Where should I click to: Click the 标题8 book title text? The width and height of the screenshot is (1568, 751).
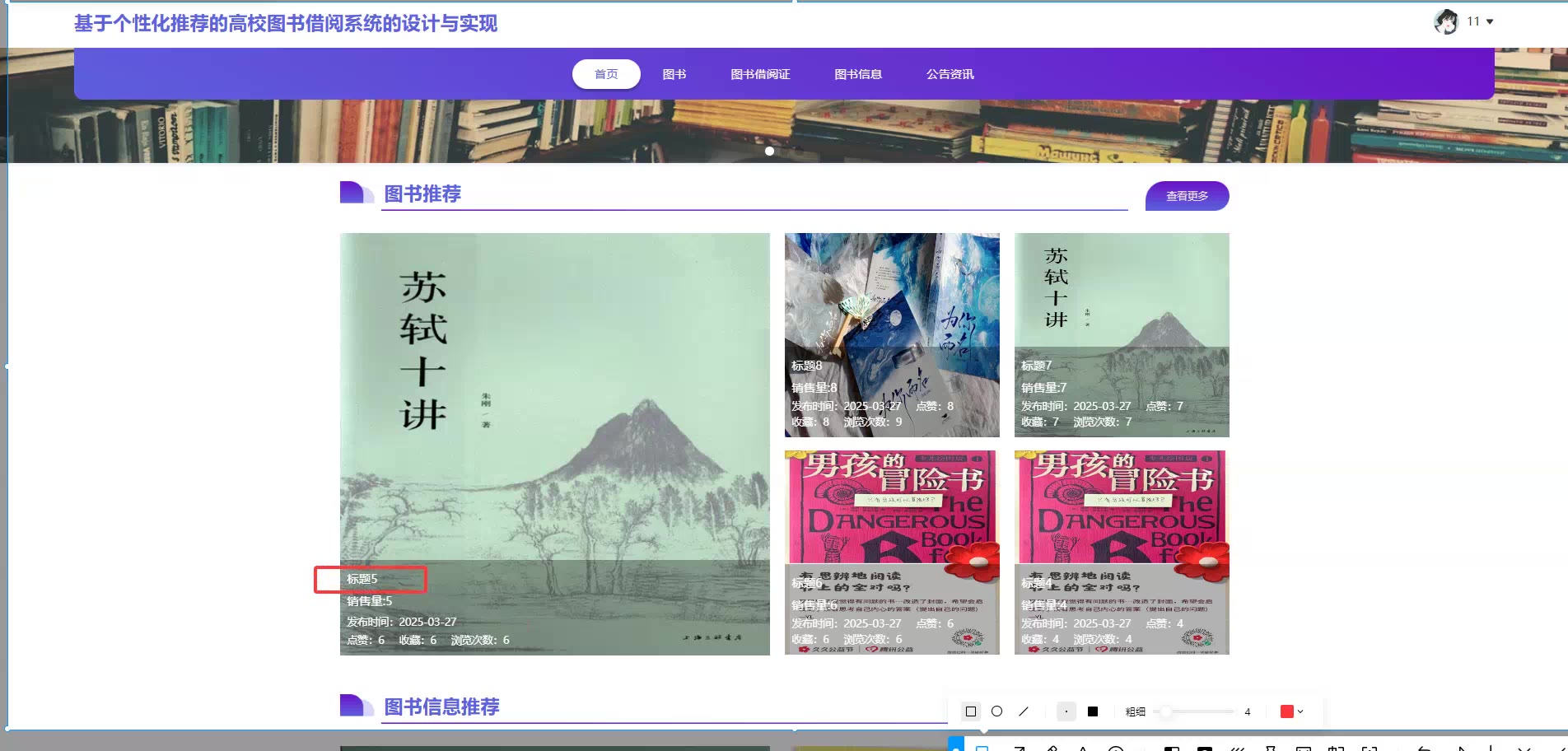(x=807, y=366)
